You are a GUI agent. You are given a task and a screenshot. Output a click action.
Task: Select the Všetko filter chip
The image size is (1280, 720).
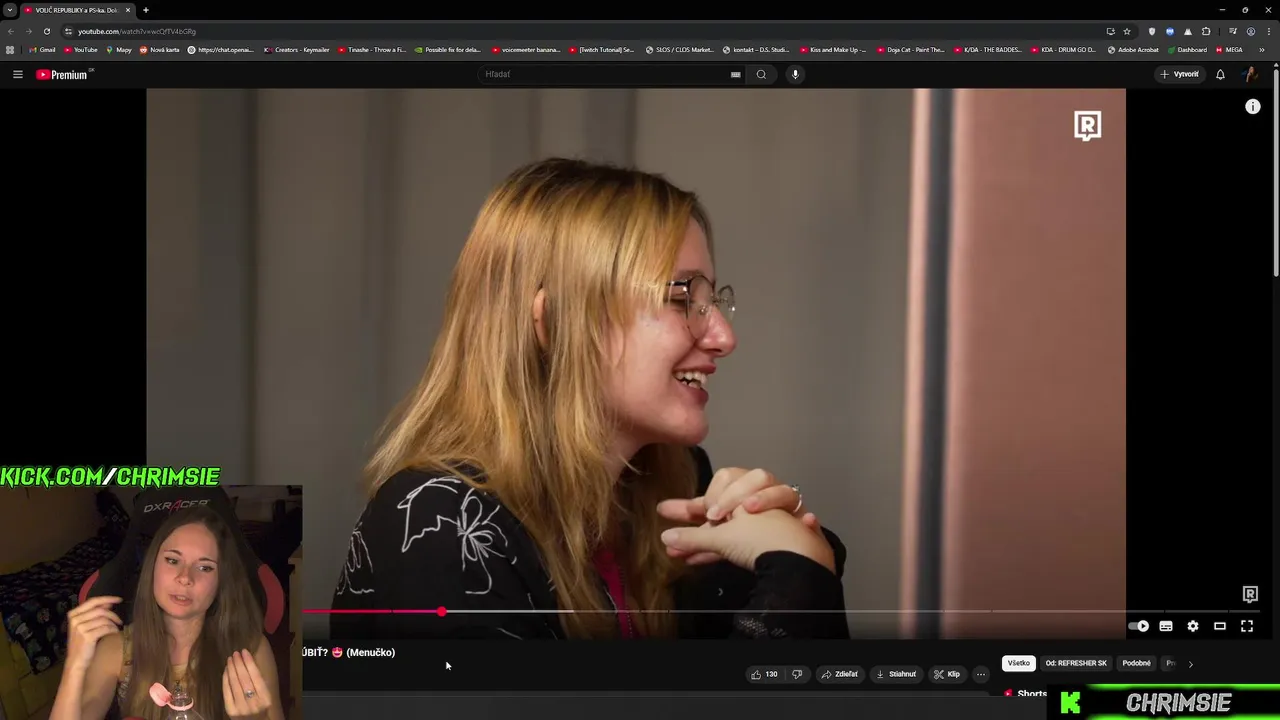coord(1018,663)
